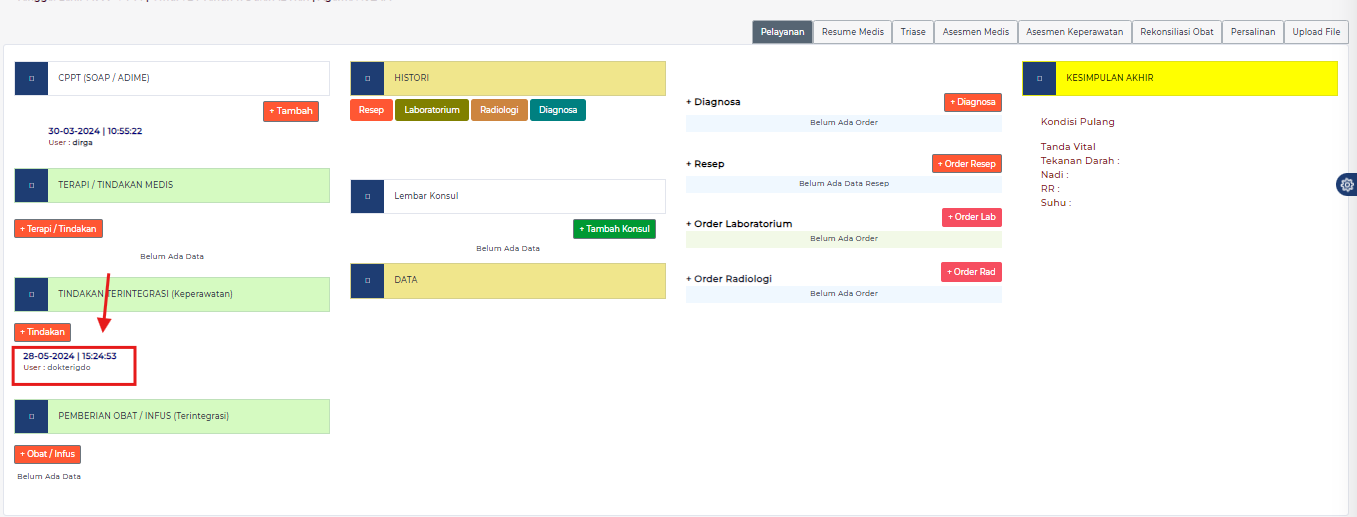Click the square icon beside Lembar Konsul
1357x517 pixels.
367,196
